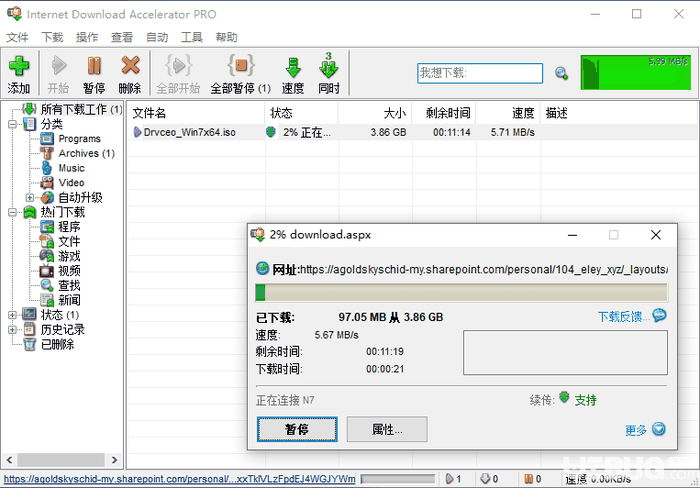
Task: Sort by 状态 column header
Action: 301,113
